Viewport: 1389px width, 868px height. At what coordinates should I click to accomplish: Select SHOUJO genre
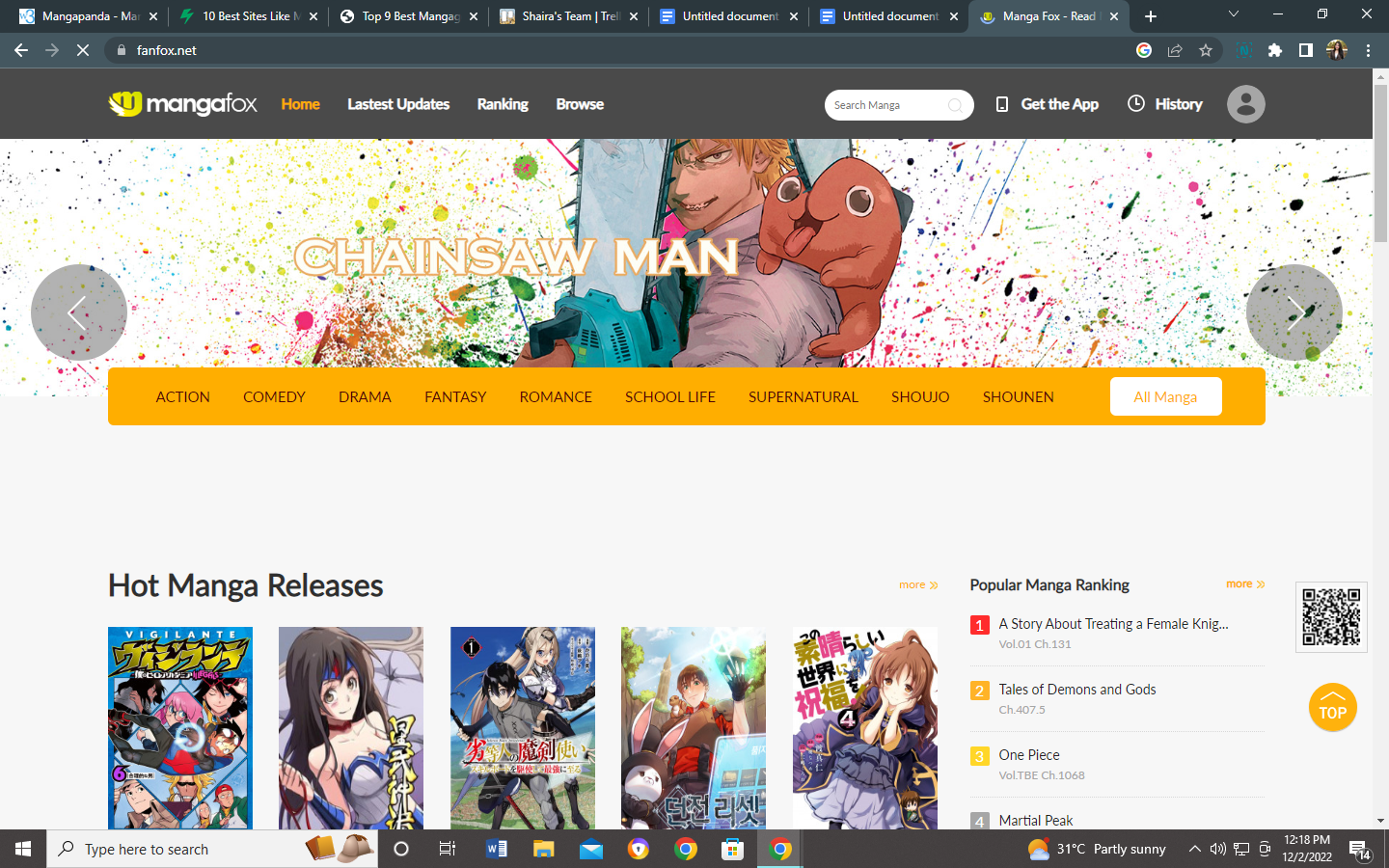(x=920, y=396)
